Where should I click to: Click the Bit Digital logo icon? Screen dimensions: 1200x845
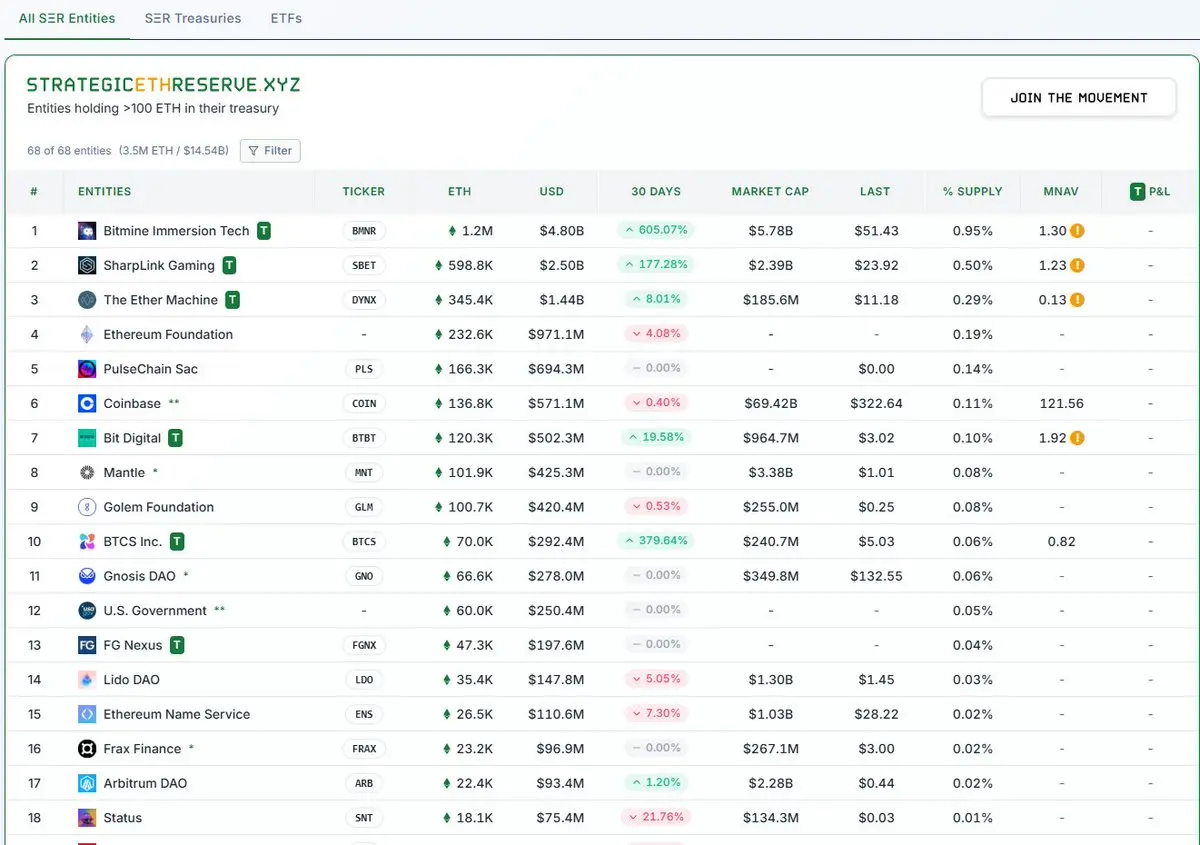point(87,438)
